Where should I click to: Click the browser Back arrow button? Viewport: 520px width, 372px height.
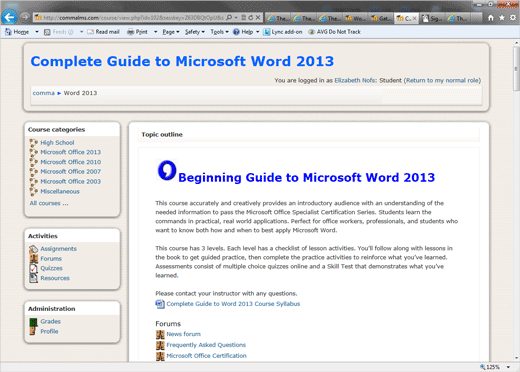pyautogui.click(x=9, y=17)
